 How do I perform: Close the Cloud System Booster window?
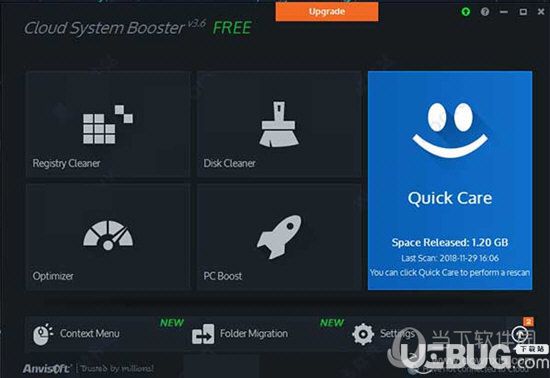tap(541, 12)
